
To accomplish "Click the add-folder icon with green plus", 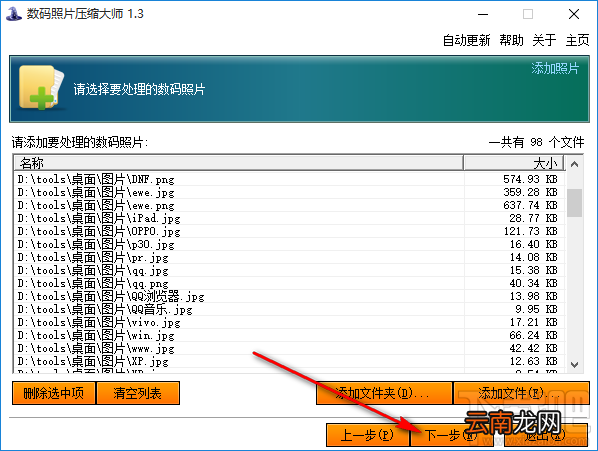I will 41,88.
